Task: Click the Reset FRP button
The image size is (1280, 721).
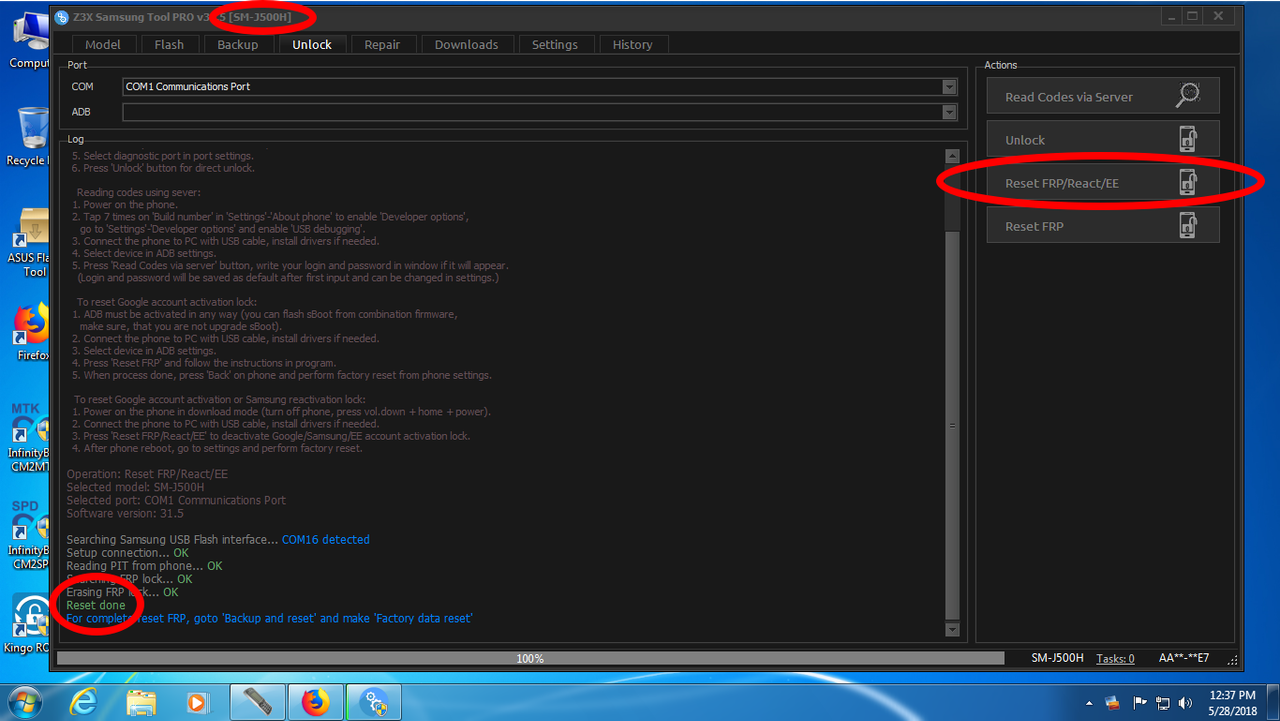Action: point(1103,225)
